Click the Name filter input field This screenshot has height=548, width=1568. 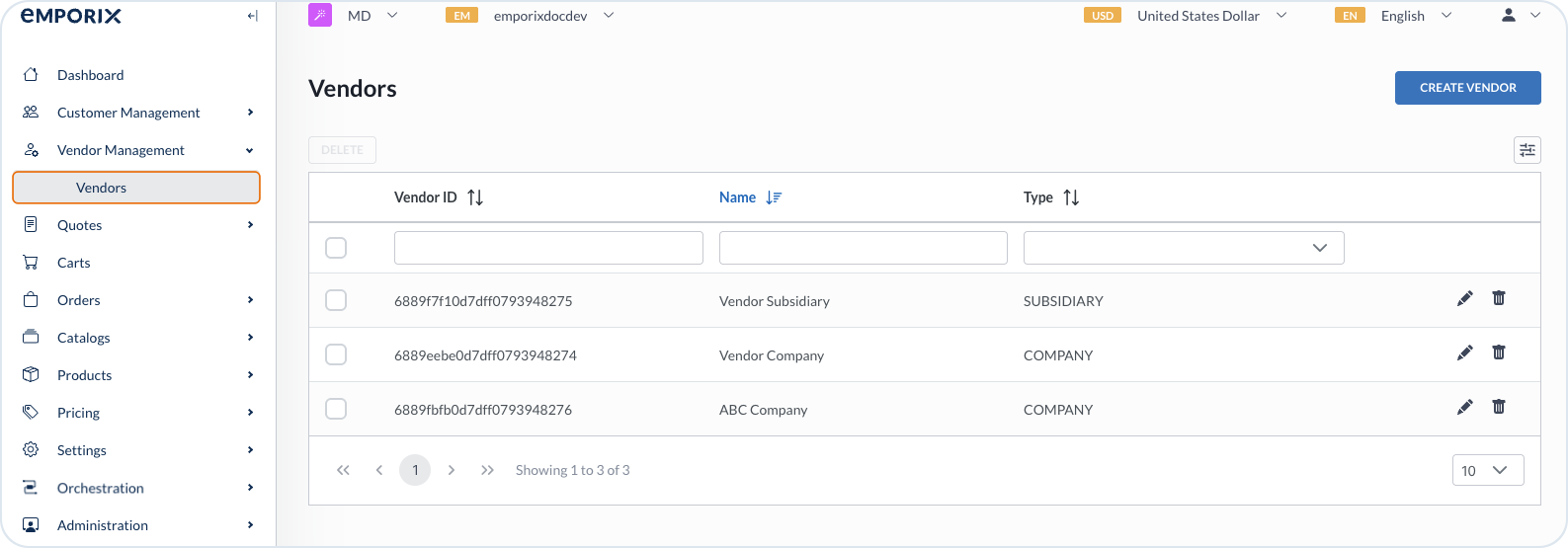pos(863,248)
